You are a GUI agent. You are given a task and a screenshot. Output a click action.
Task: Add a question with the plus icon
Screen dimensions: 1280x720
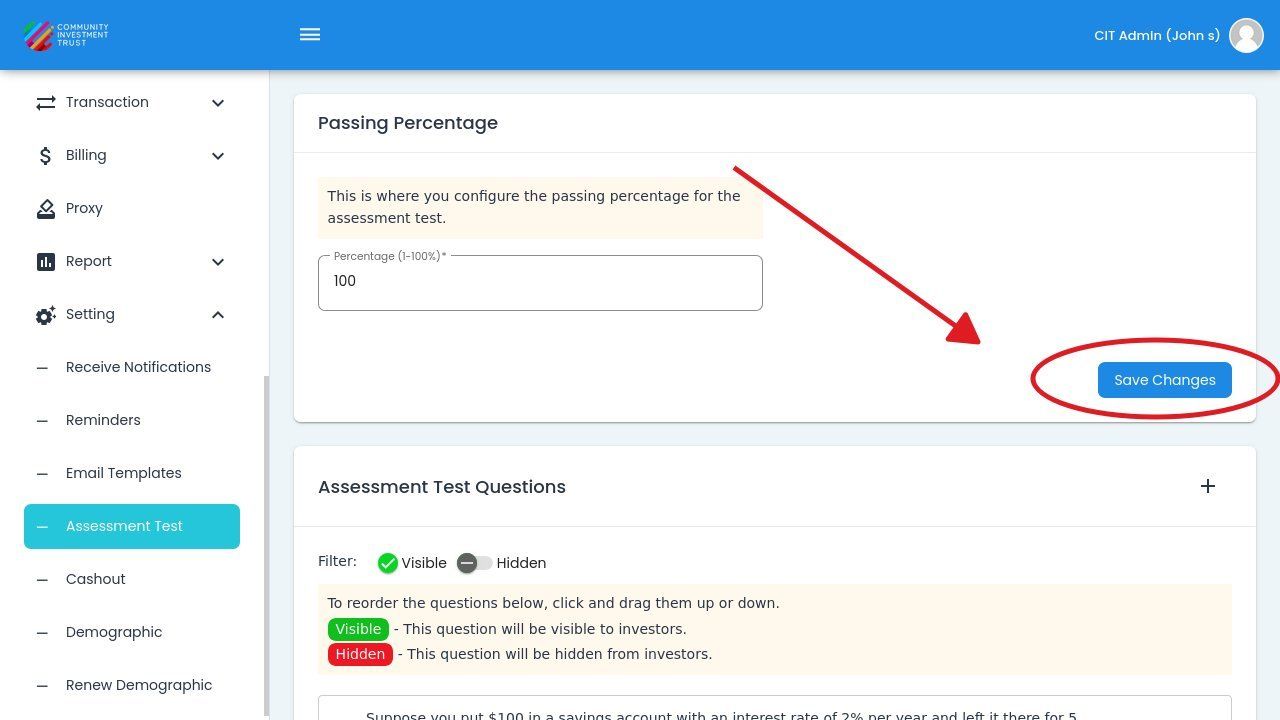tap(1208, 486)
